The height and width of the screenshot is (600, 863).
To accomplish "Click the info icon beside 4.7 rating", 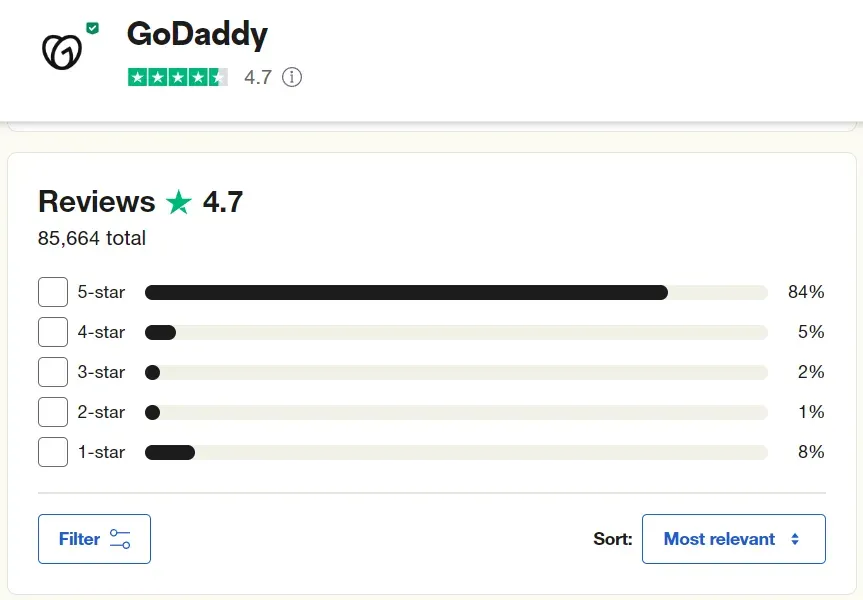I will point(292,77).
